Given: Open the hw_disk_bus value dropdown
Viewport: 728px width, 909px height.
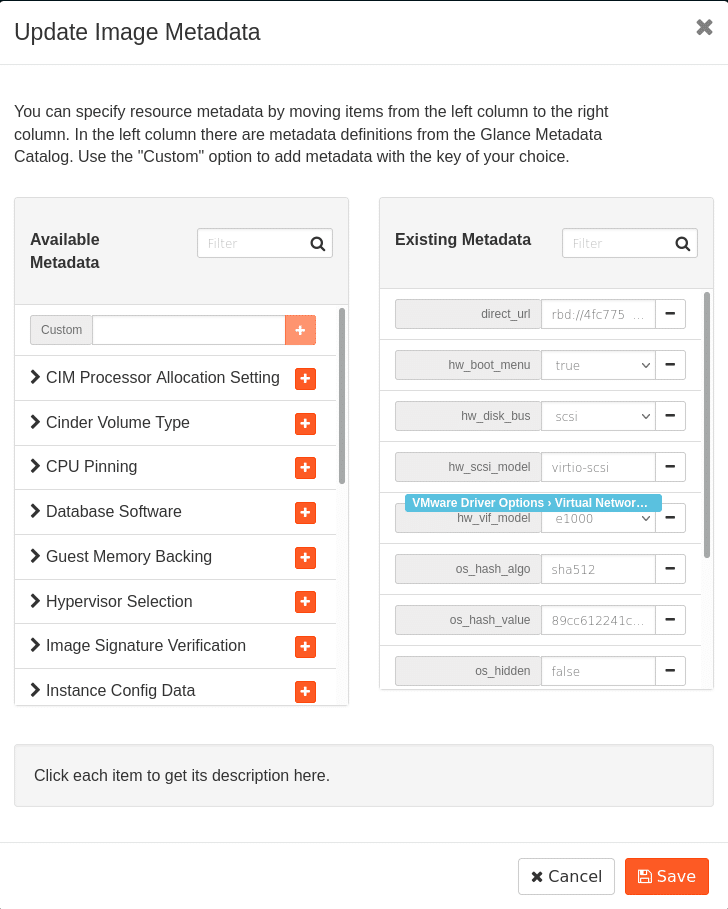Looking at the screenshot, I should click(598, 416).
